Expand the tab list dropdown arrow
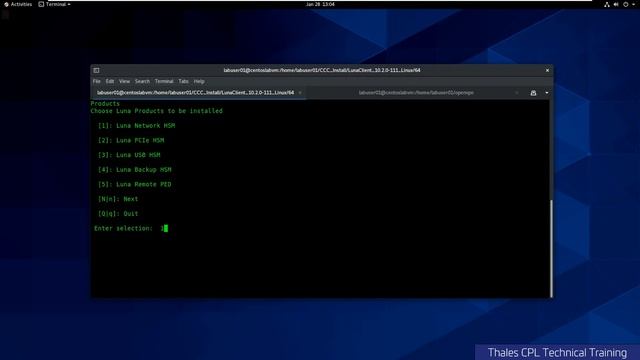This screenshot has width=640, height=360. (547, 93)
